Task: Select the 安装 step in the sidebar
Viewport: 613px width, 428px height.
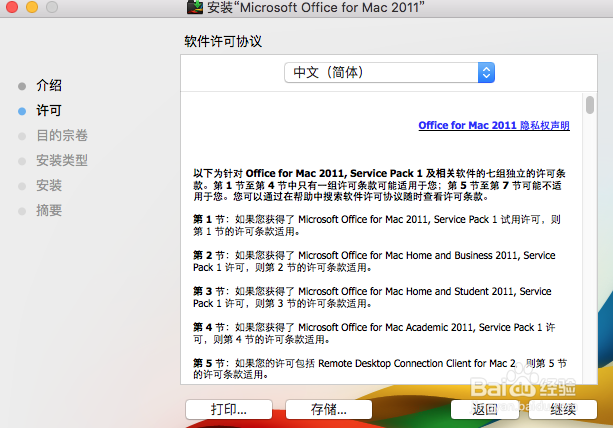Action: pyautogui.click(x=49, y=186)
